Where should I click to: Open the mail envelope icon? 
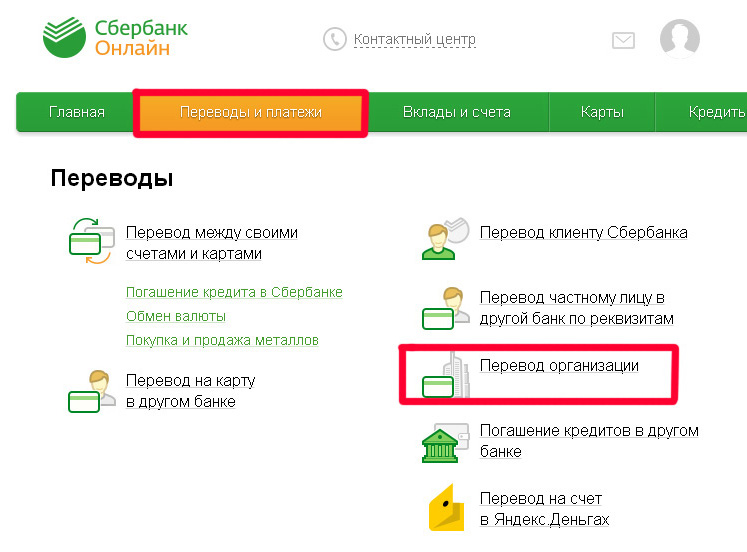pos(623,40)
